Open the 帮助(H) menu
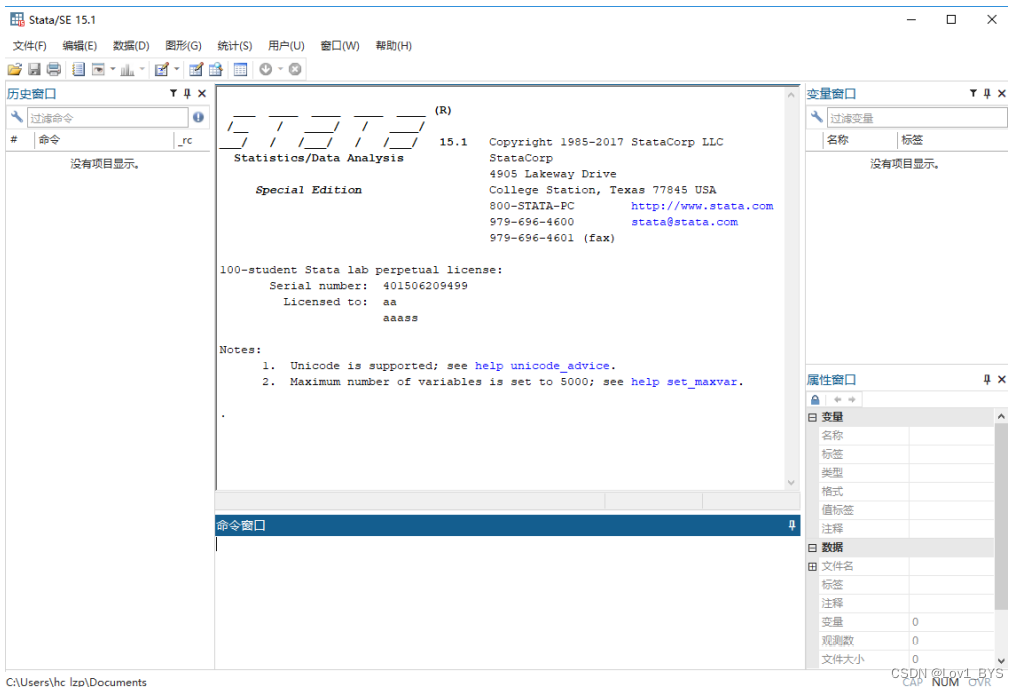Image resolution: width=1019 pixels, height=689 pixels. 394,46
